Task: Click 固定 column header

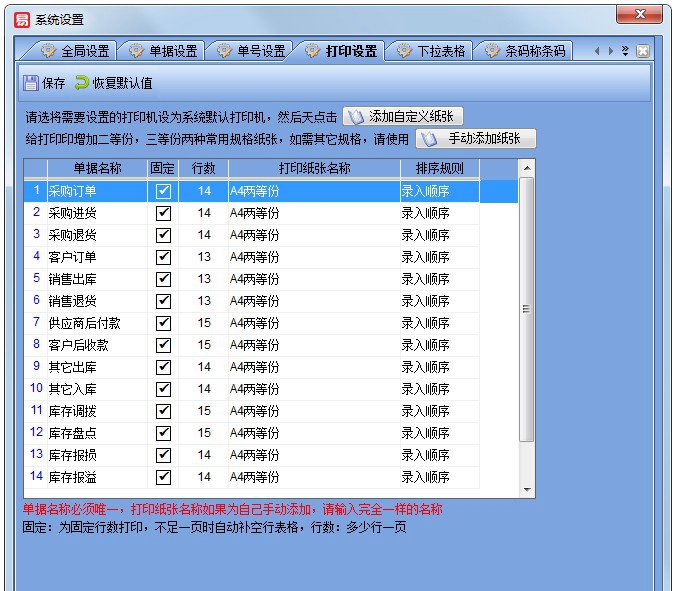Action: tap(163, 168)
